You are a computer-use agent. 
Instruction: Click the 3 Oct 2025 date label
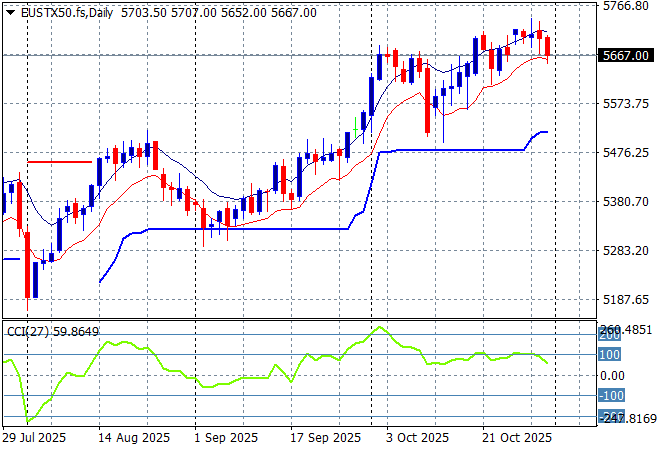pos(418,438)
